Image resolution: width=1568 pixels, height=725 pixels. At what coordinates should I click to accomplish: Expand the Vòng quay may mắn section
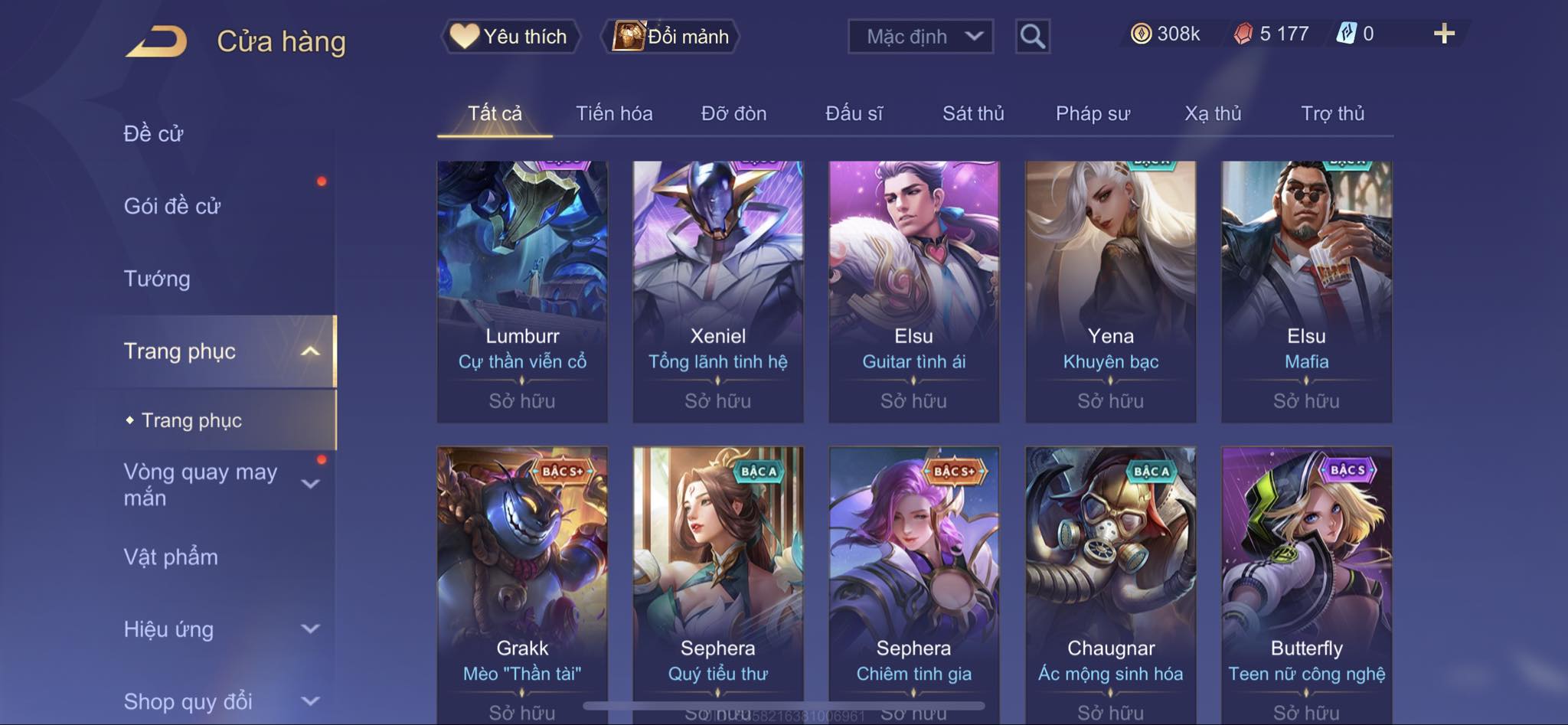coord(310,484)
